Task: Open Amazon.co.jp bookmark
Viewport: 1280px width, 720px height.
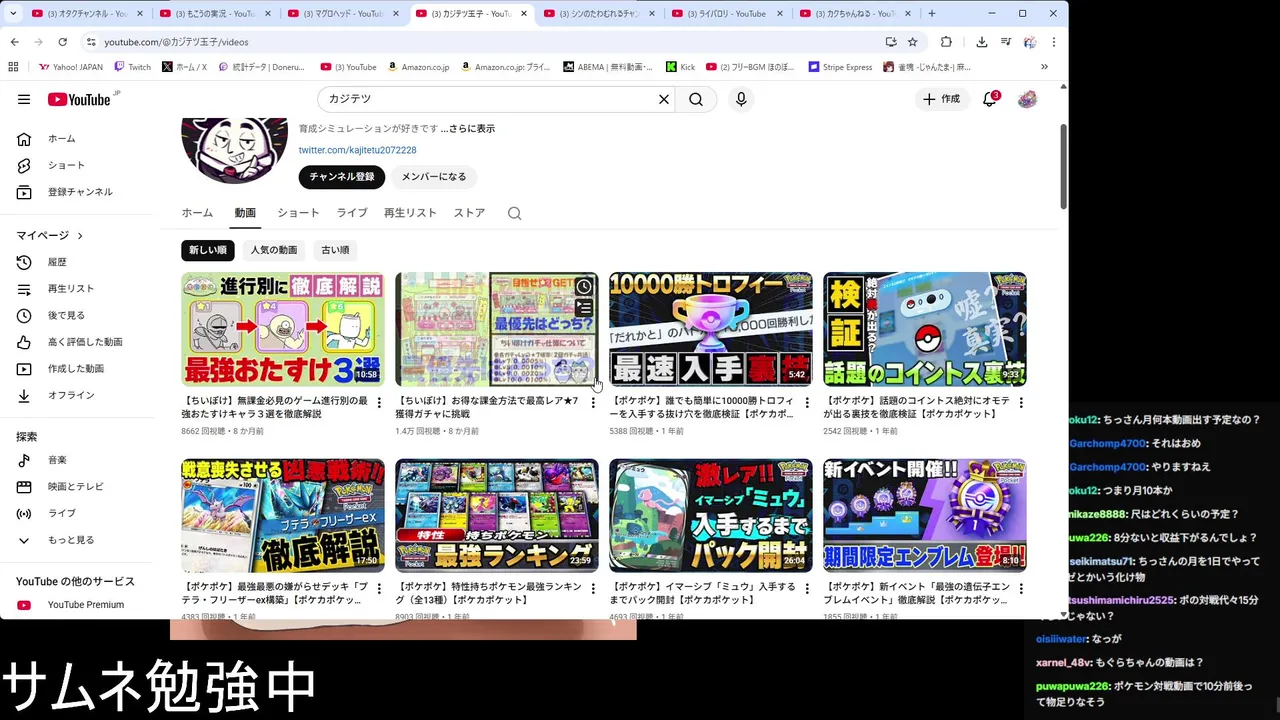Action: pos(418,67)
